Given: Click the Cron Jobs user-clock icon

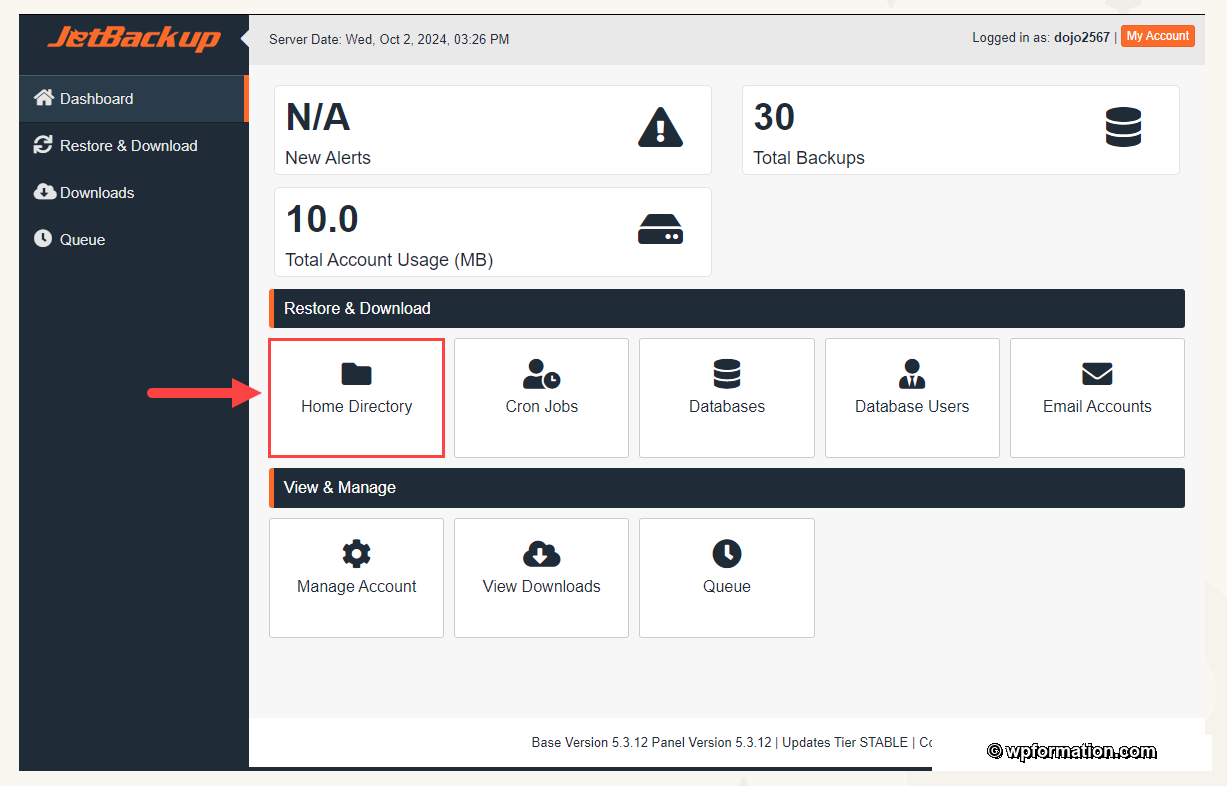Looking at the screenshot, I should tap(542, 374).
